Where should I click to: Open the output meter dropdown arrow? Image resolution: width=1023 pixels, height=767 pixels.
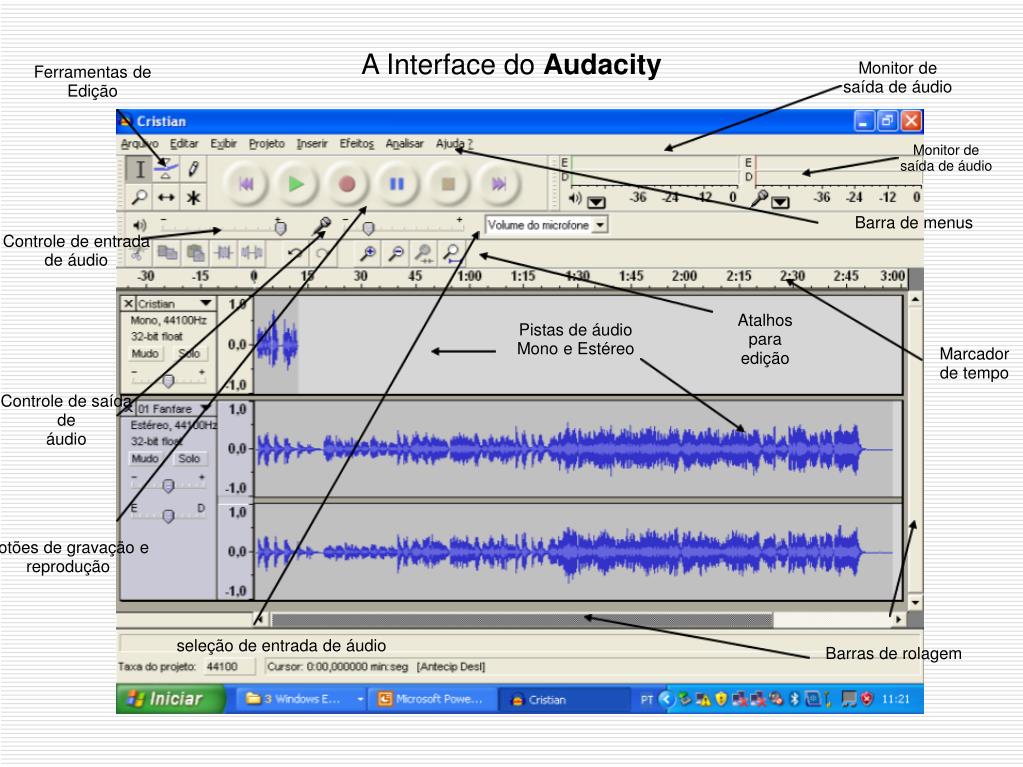tap(596, 202)
